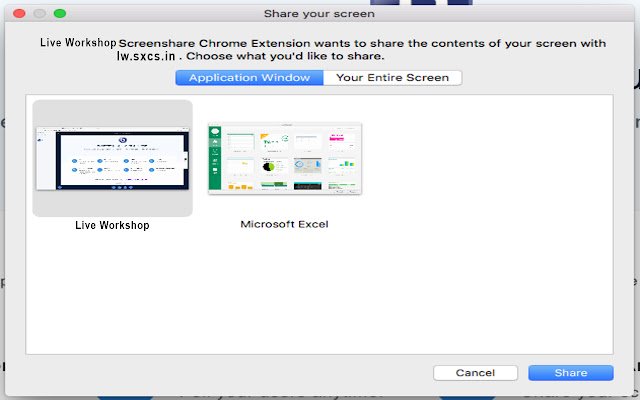640x400 pixels.
Task: Click the Live Workshop label below thumbnail
Action: (x=112, y=225)
